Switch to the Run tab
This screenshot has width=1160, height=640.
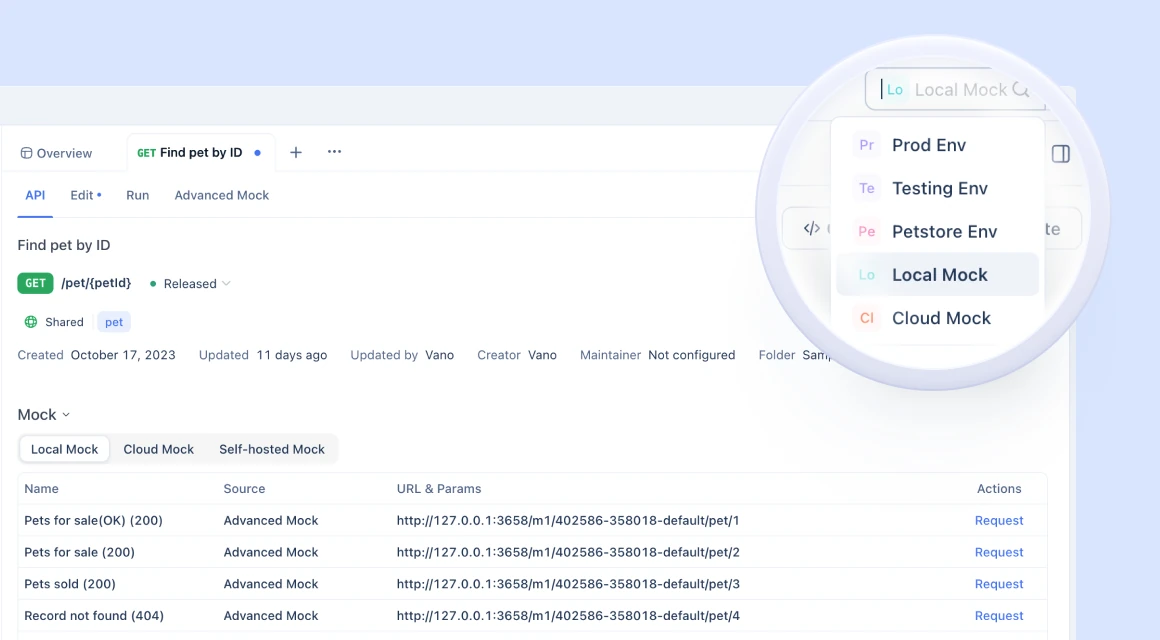[x=137, y=195]
